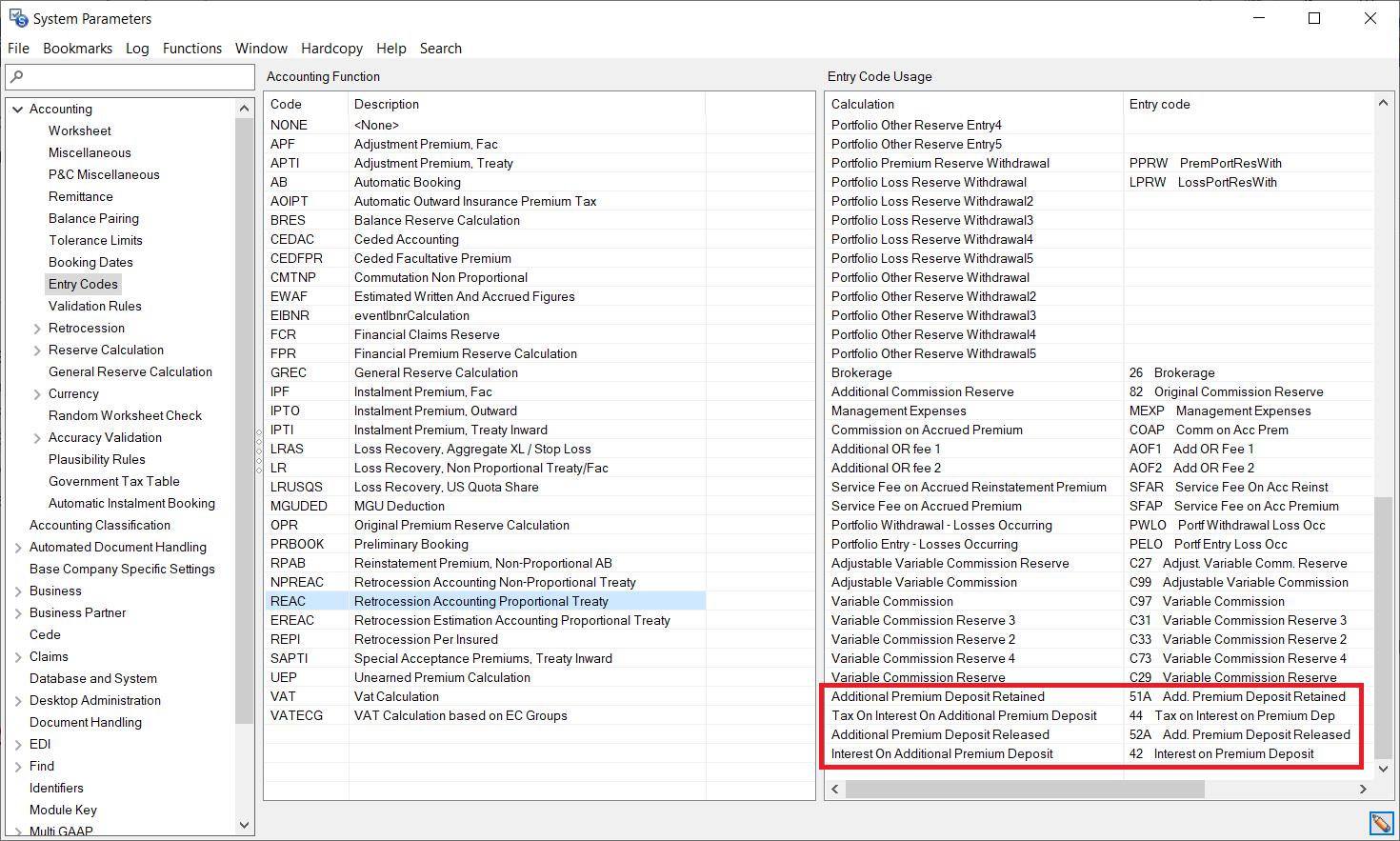1400x841 pixels.
Task: Select Validation Rules in the tree
Action: [95, 307]
